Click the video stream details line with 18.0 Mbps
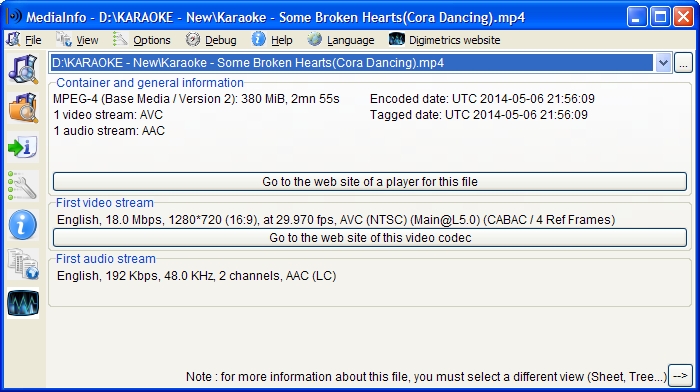The width and height of the screenshot is (700, 392). click(336, 220)
